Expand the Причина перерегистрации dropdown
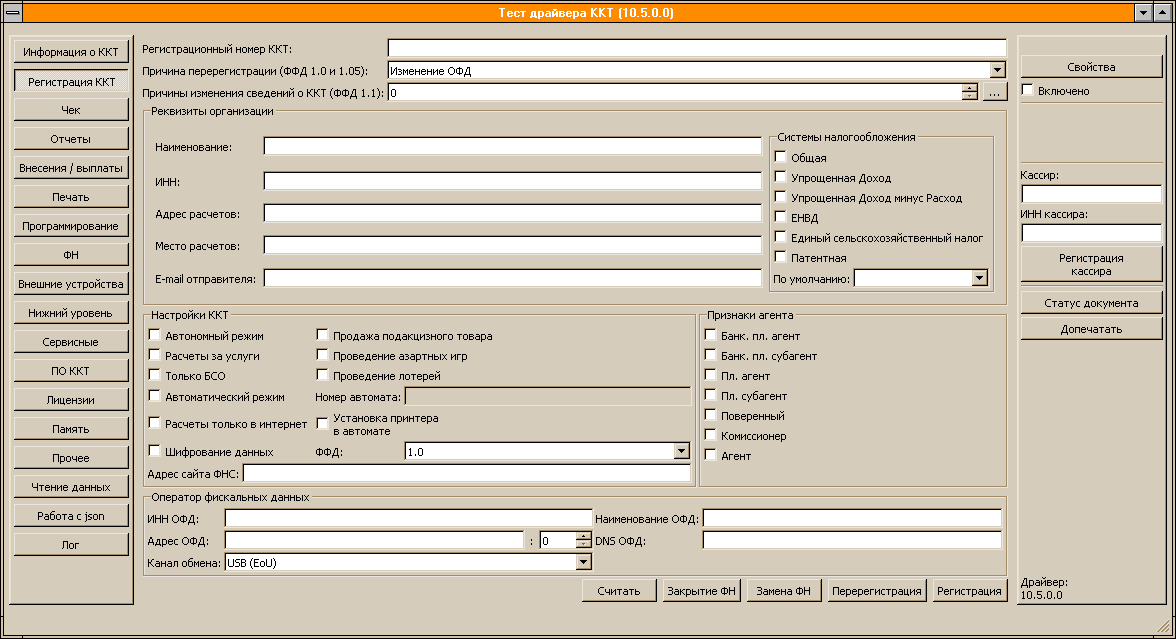This screenshot has height=639, width=1176. coord(997,70)
